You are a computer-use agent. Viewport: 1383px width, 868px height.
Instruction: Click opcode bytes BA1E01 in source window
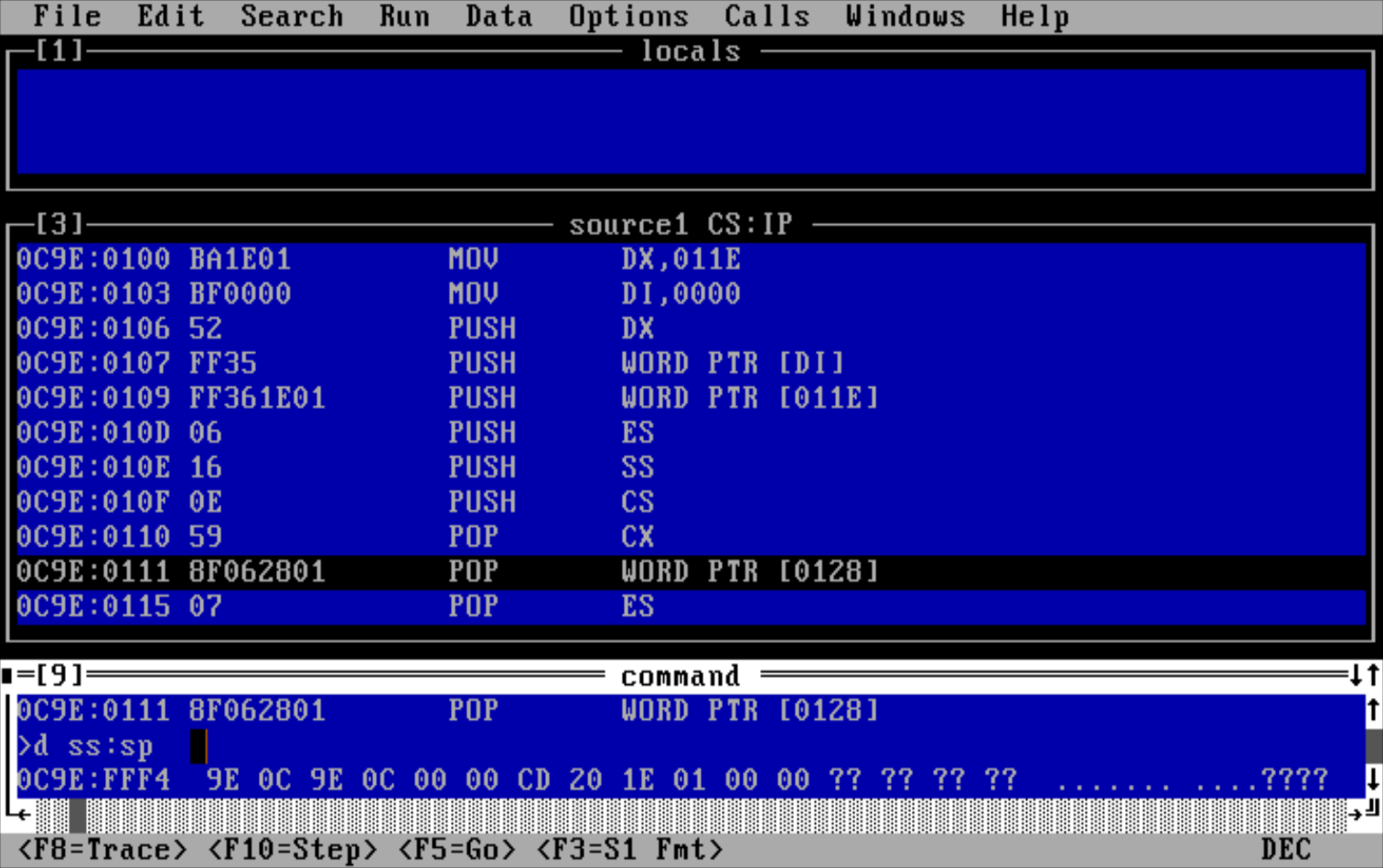pyautogui.click(x=240, y=259)
